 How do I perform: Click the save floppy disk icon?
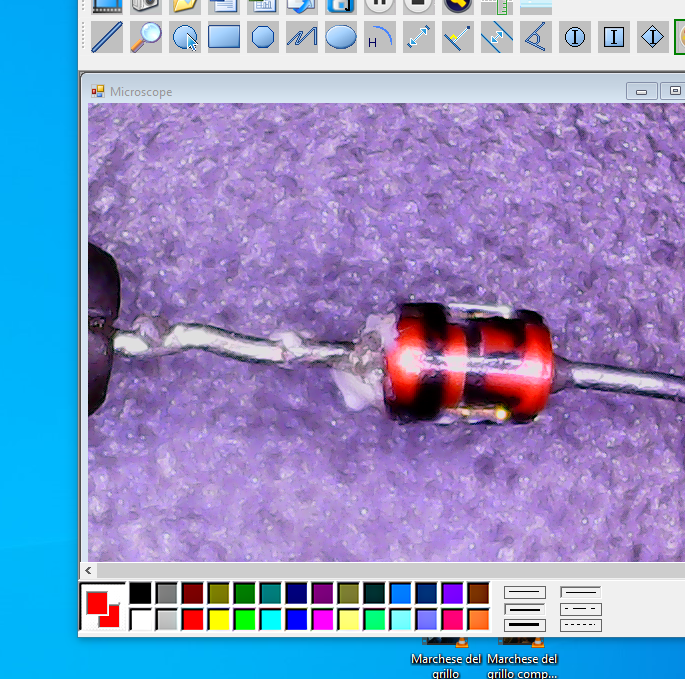pyautogui.click(x=341, y=6)
